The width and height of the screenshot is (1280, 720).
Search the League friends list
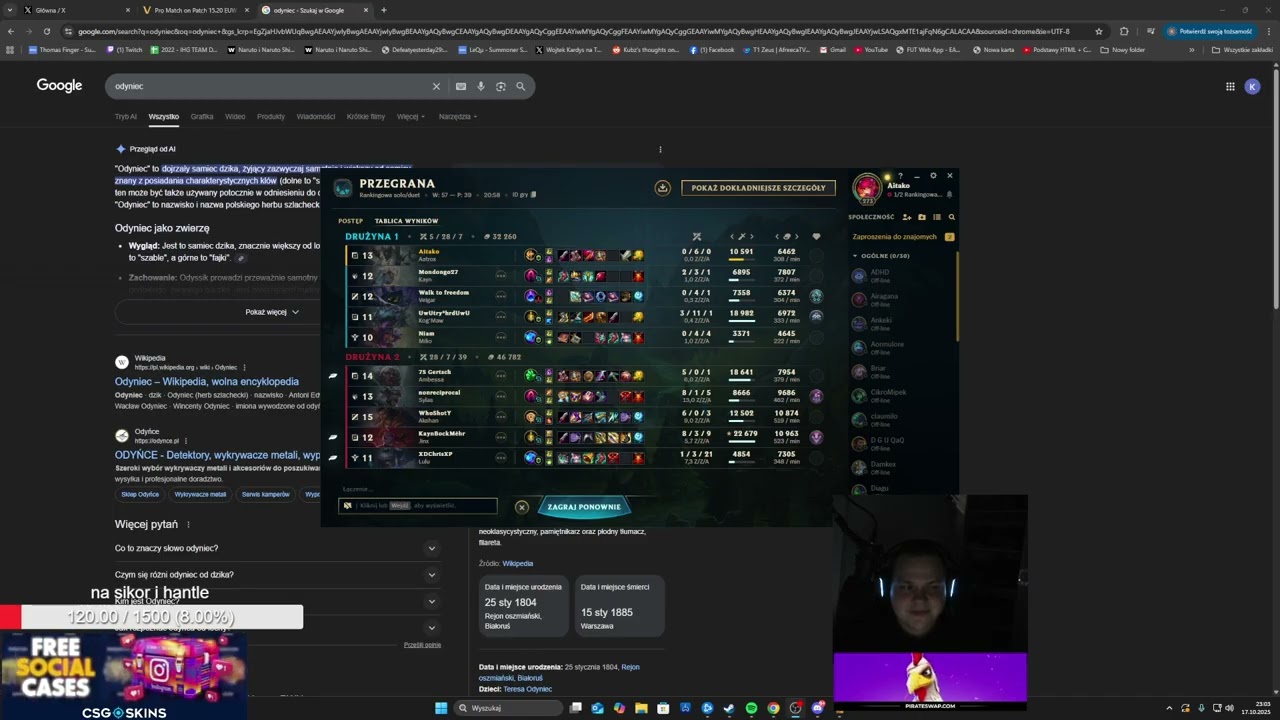[951, 217]
